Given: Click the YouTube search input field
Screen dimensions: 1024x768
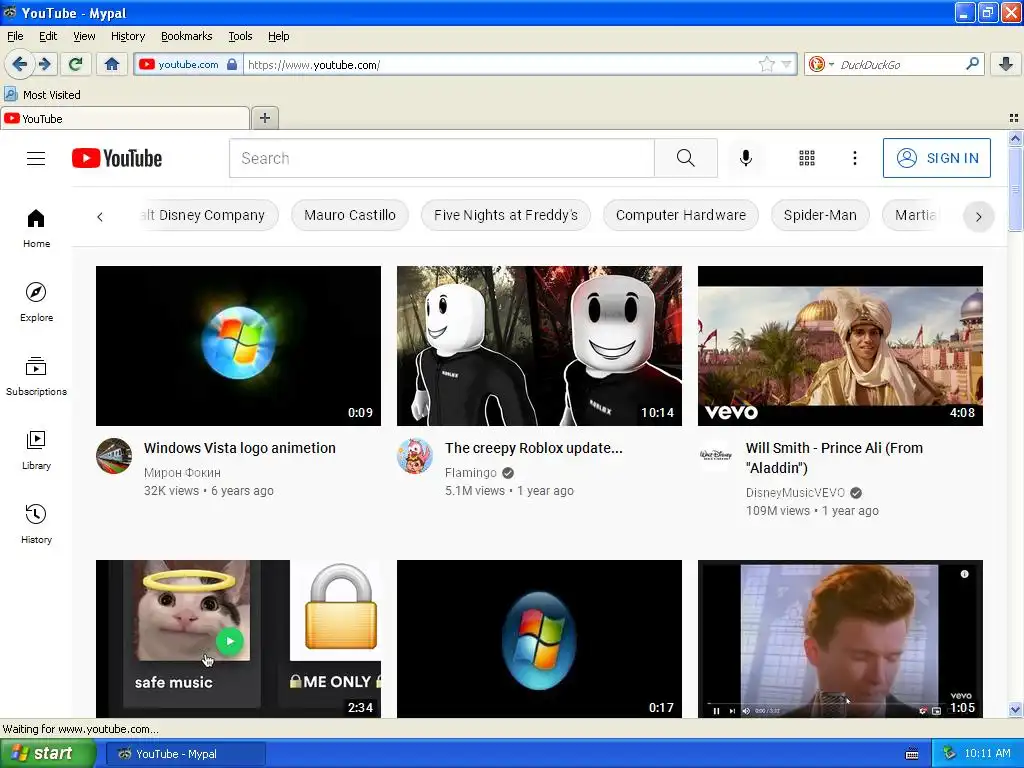Looking at the screenshot, I should [x=441, y=158].
